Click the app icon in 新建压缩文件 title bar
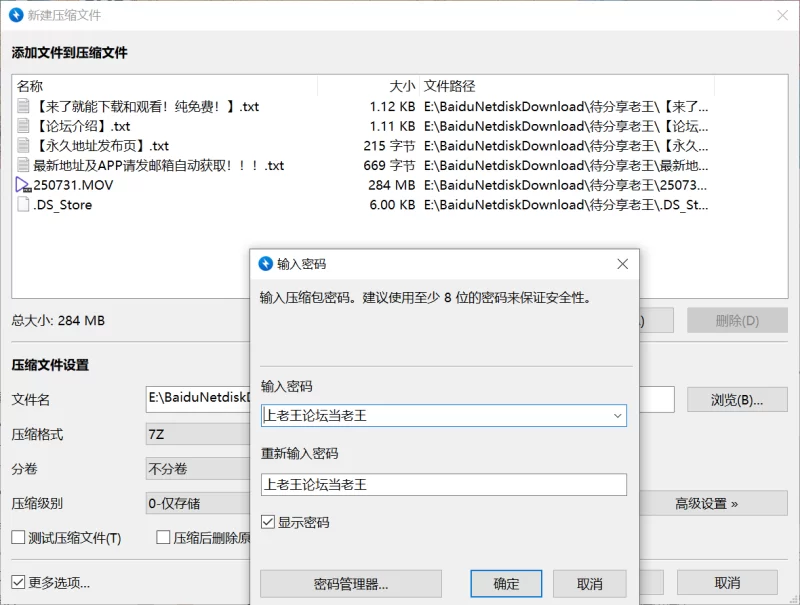This screenshot has height=605, width=800. pyautogui.click(x=18, y=15)
